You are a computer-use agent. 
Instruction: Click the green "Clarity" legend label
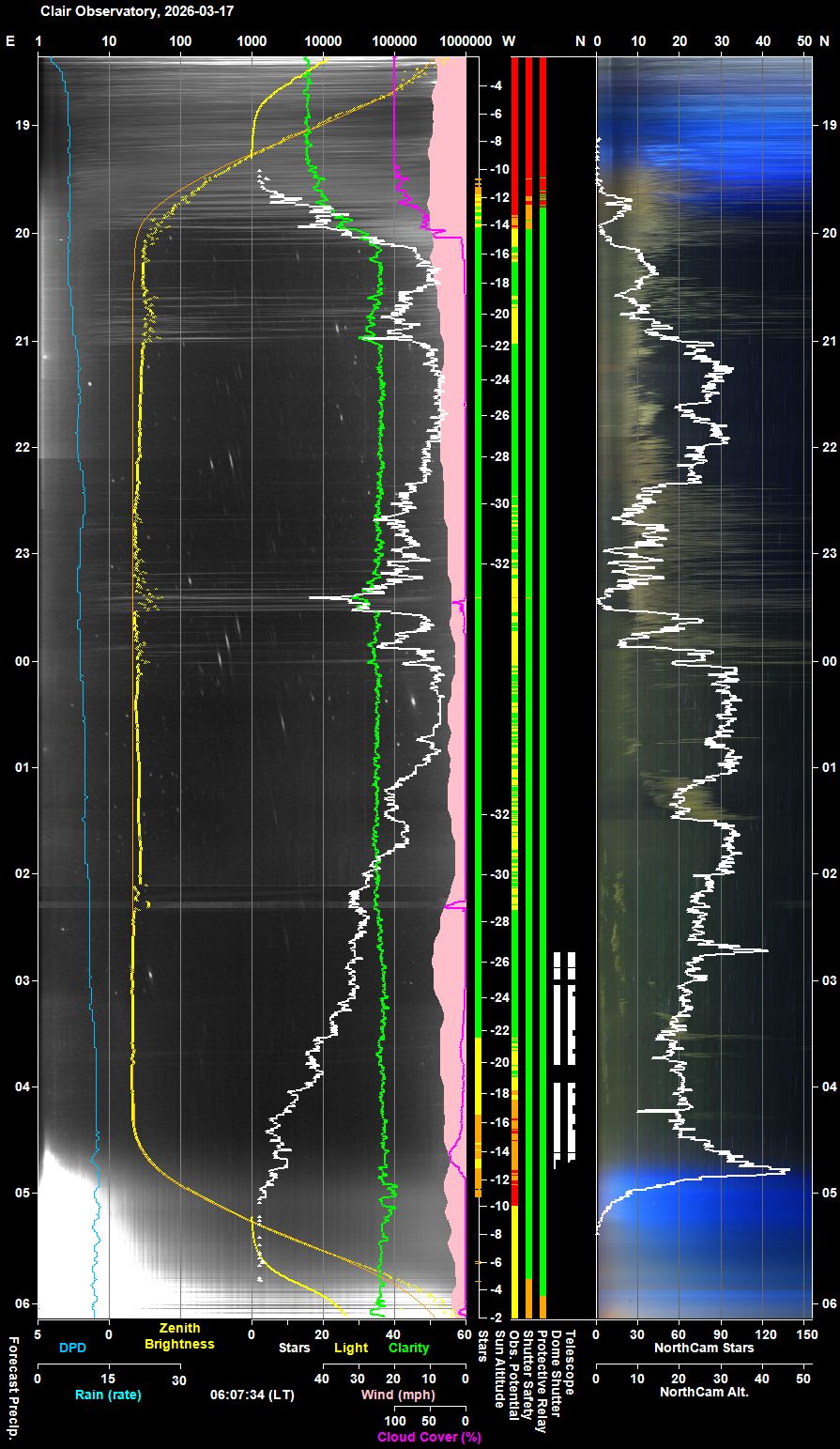(x=408, y=1348)
